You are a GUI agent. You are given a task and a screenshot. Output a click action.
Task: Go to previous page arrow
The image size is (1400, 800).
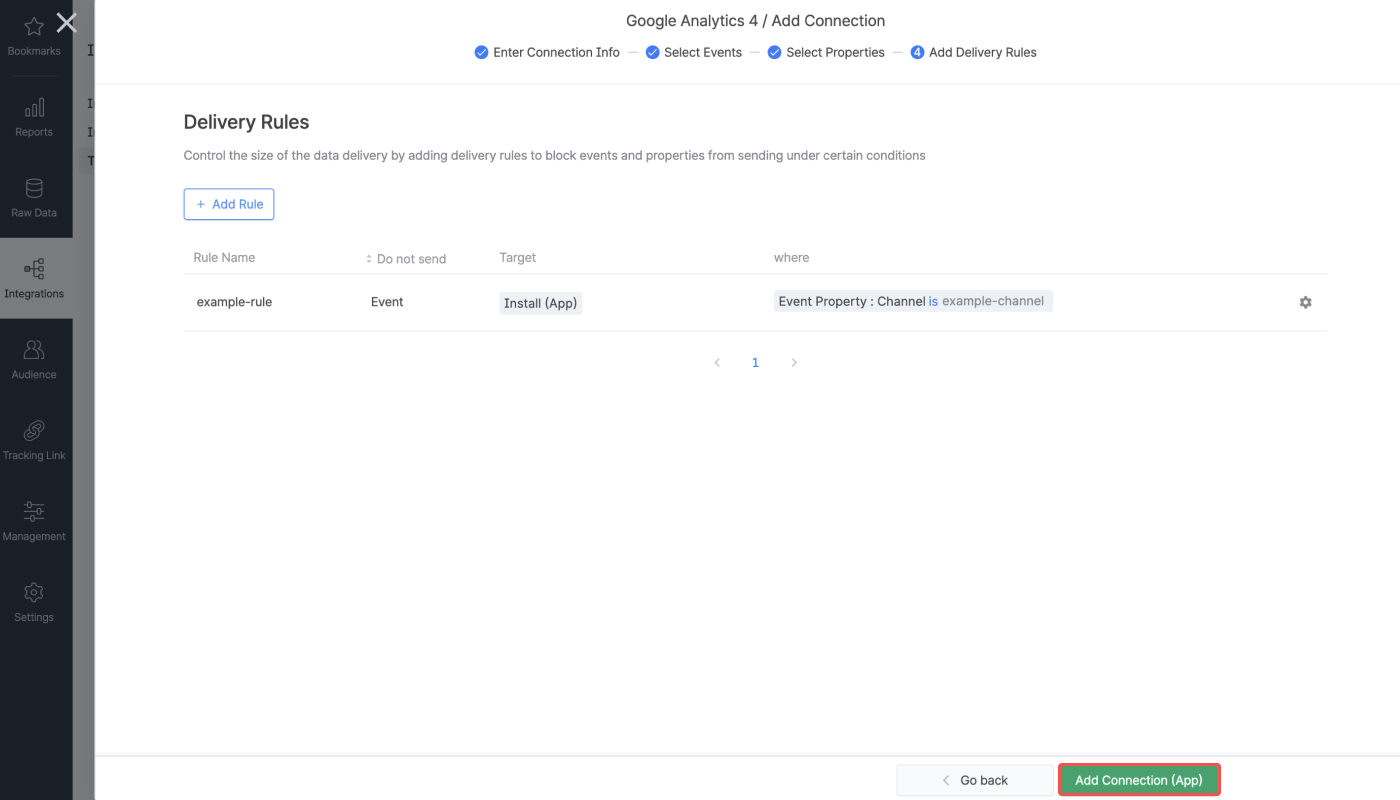pyautogui.click(x=717, y=363)
